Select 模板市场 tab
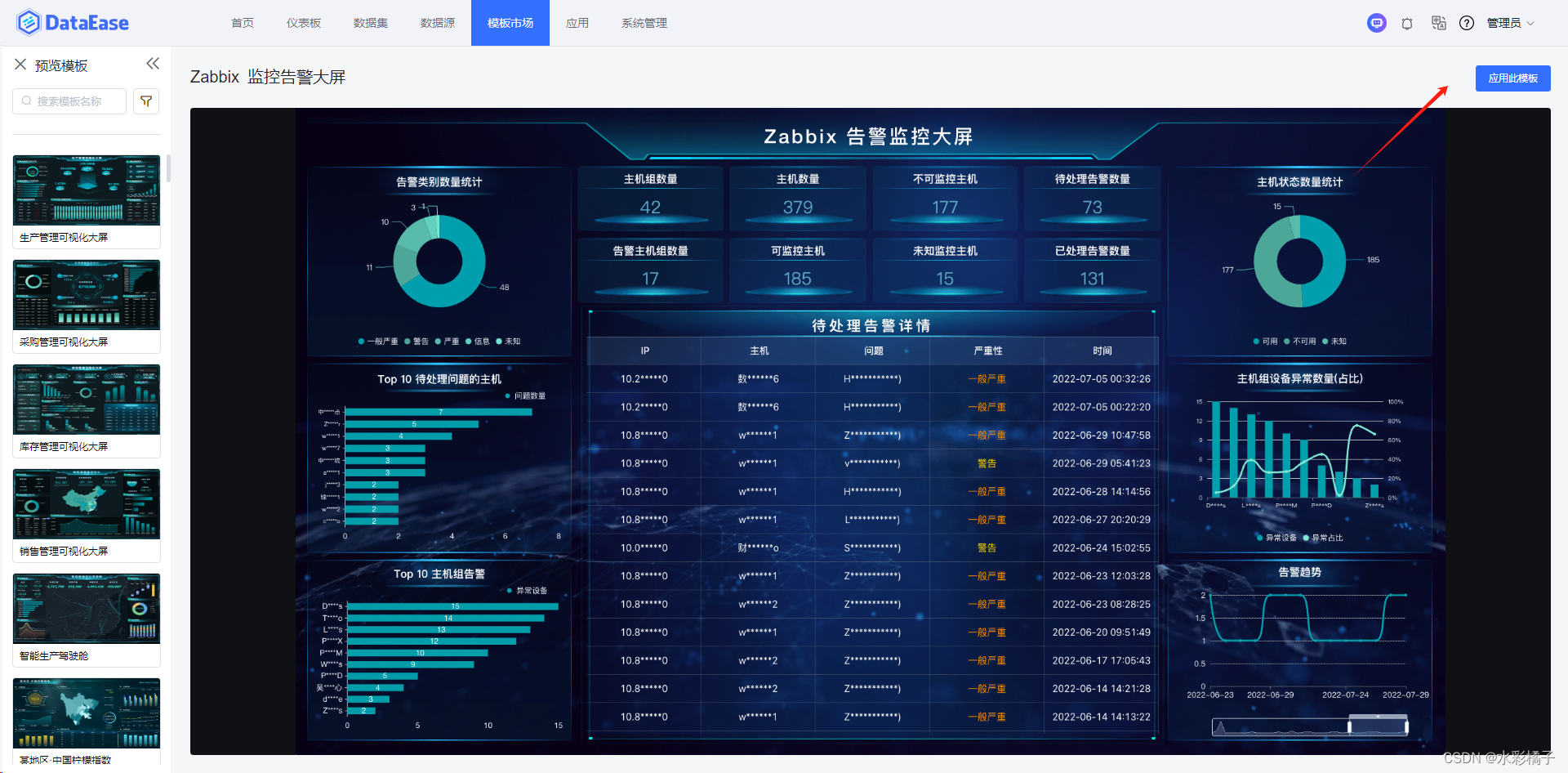 point(510,23)
